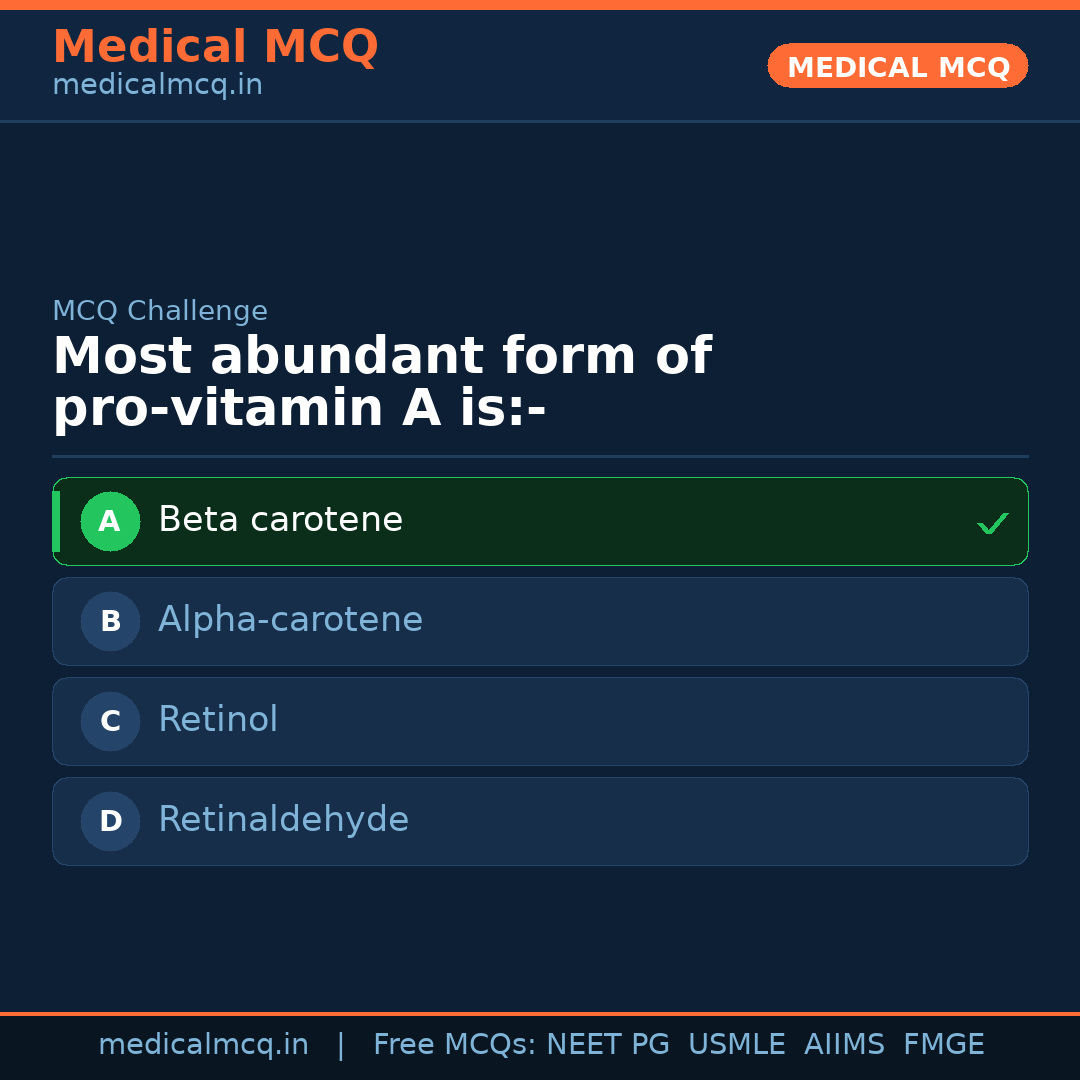This screenshot has width=1080, height=1080.
Task: Click the circular D letter badge
Action: coord(110,821)
